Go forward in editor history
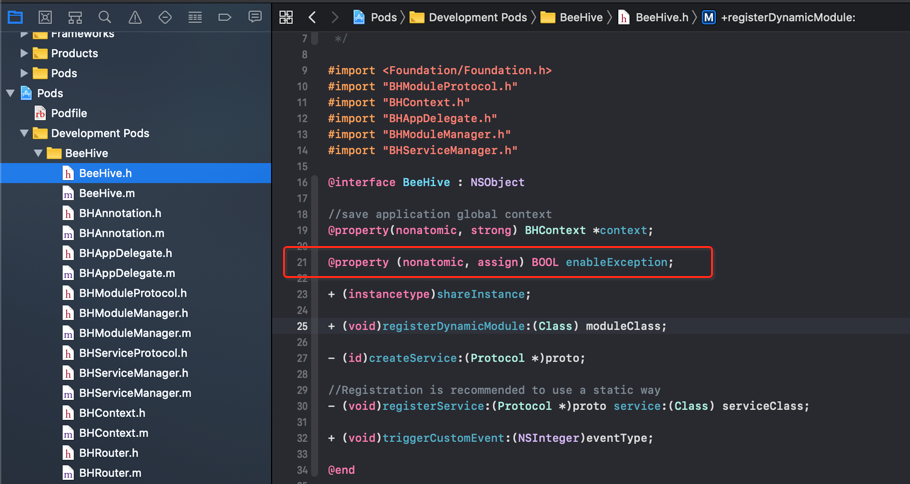 [x=334, y=17]
